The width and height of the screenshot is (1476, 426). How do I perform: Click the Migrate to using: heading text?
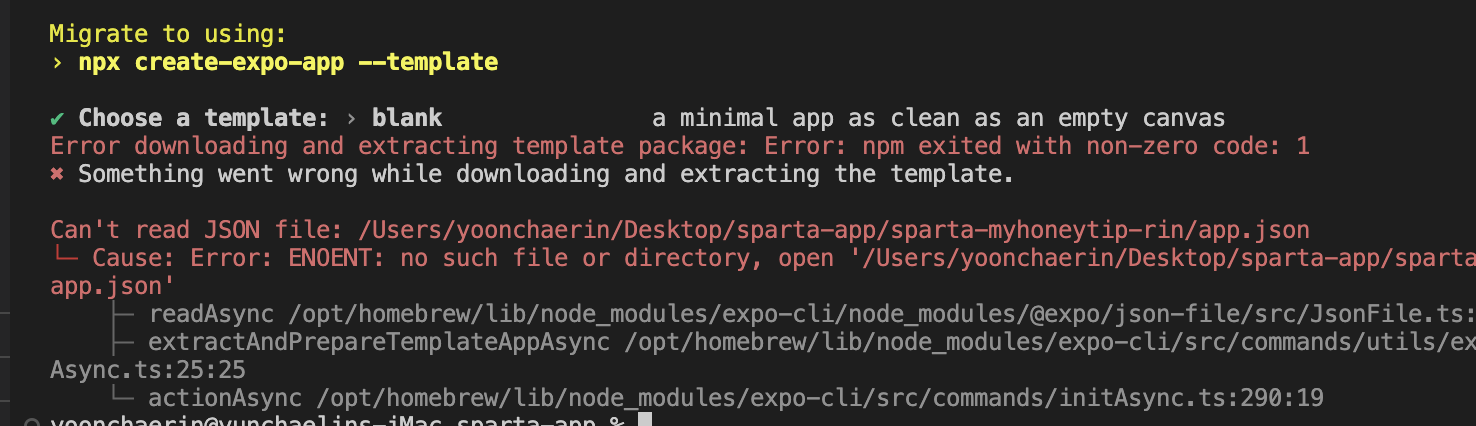(168, 34)
